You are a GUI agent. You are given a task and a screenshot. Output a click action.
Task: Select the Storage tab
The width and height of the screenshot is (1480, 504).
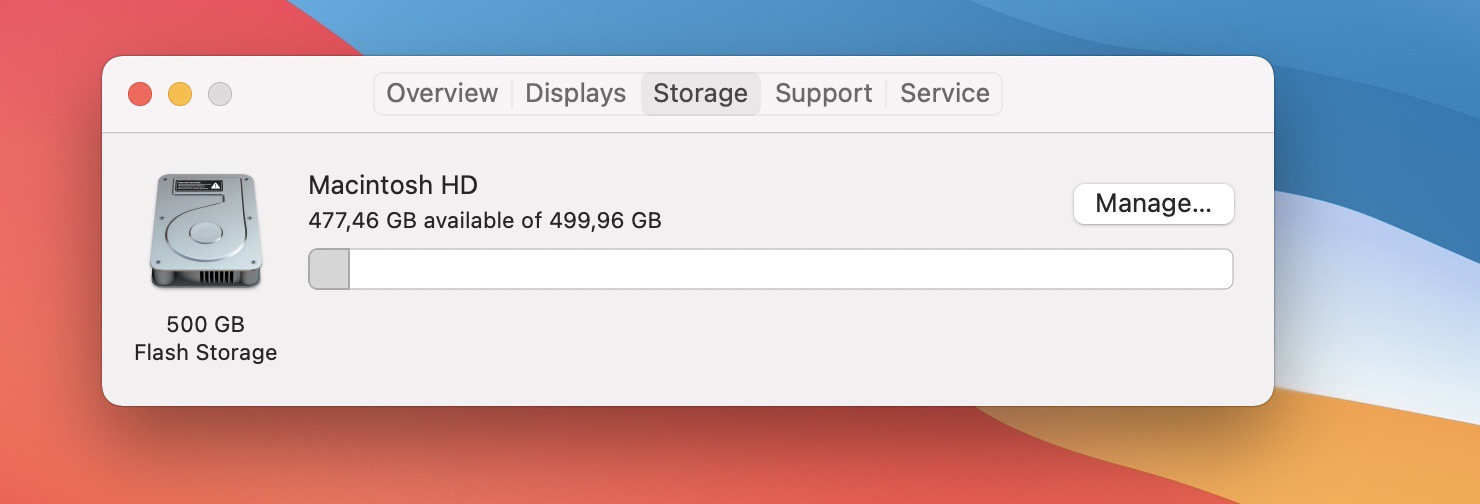tap(700, 93)
